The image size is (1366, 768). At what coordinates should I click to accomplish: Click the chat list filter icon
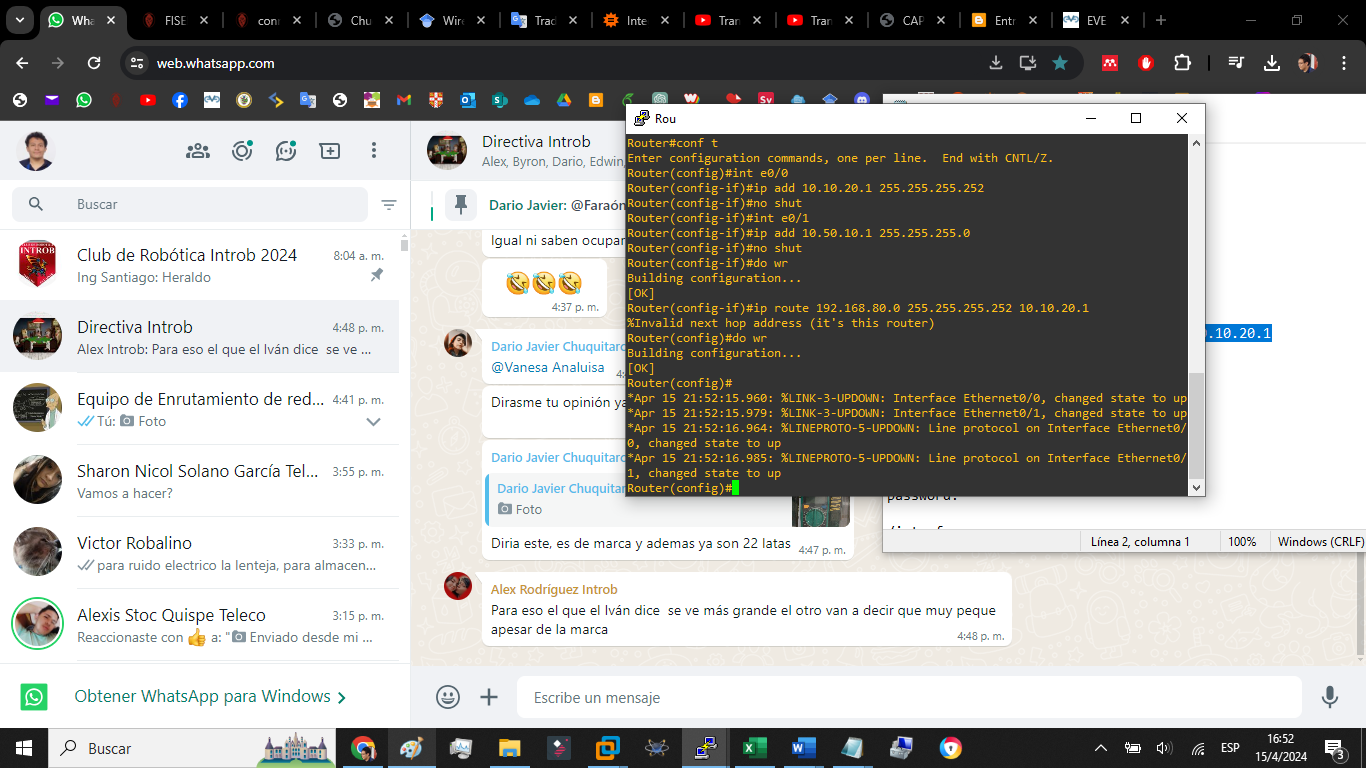(389, 205)
